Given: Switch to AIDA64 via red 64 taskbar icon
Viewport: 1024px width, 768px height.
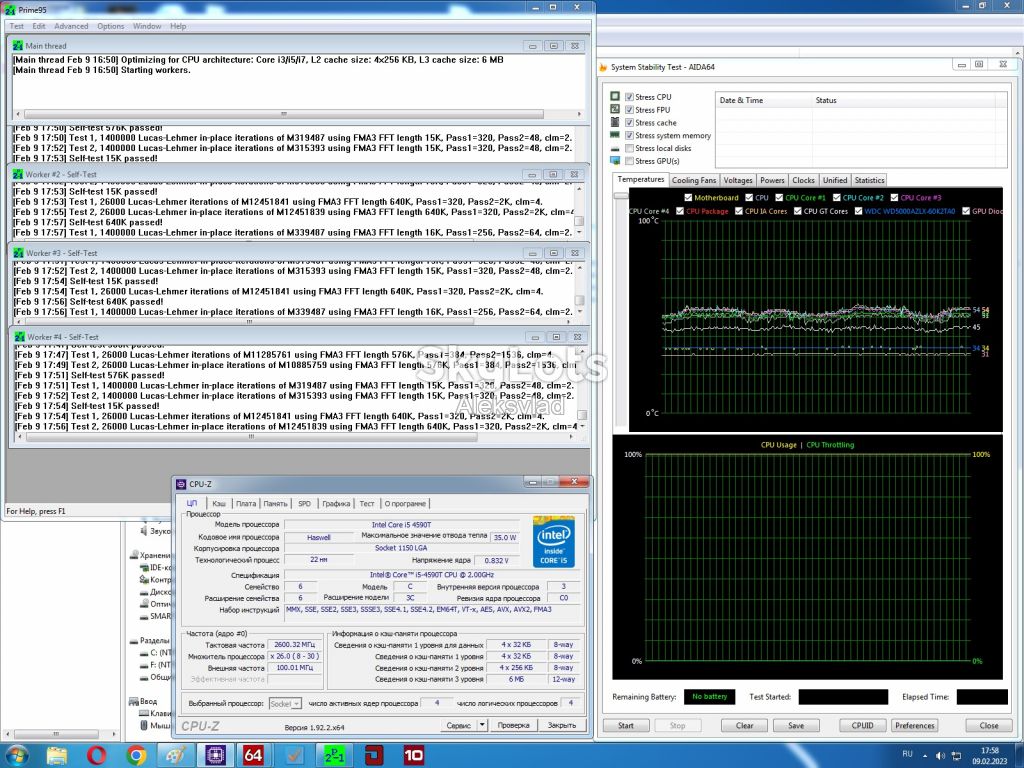Looking at the screenshot, I should coord(253,756).
